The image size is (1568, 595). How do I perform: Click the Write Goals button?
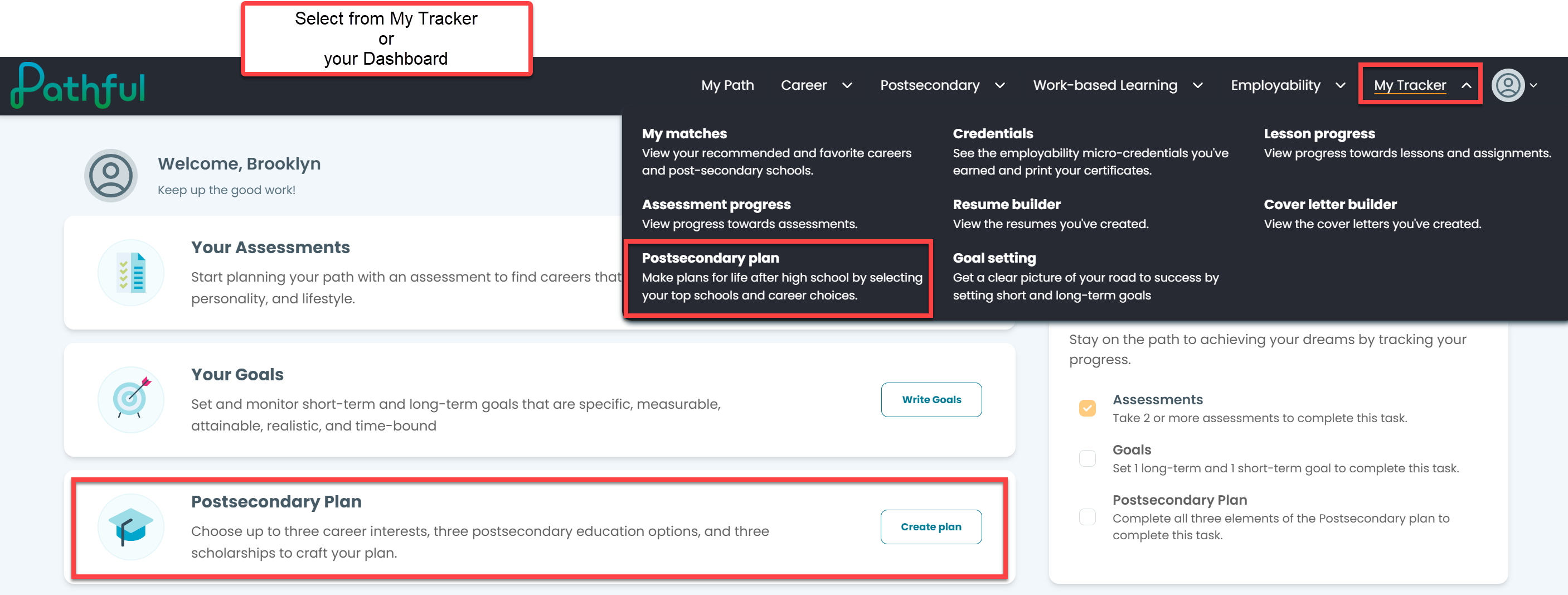[x=931, y=399]
